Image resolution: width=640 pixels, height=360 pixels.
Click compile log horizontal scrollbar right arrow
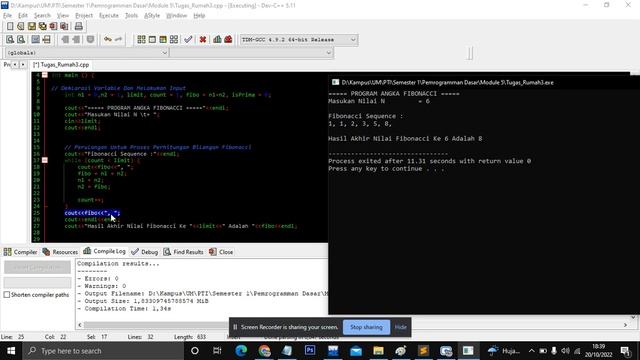625,325
